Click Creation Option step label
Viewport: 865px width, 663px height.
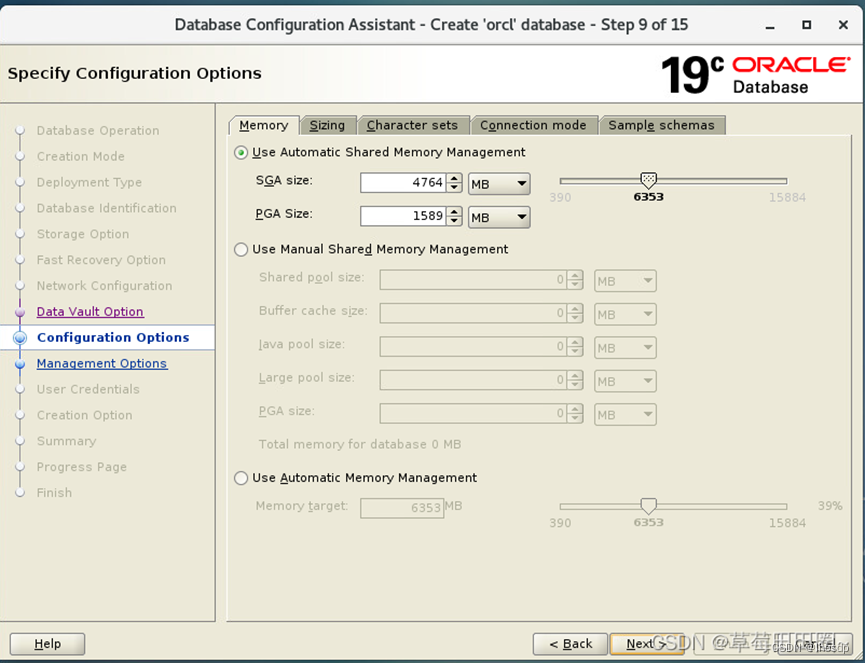pyautogui.click(x=84, y=415)
